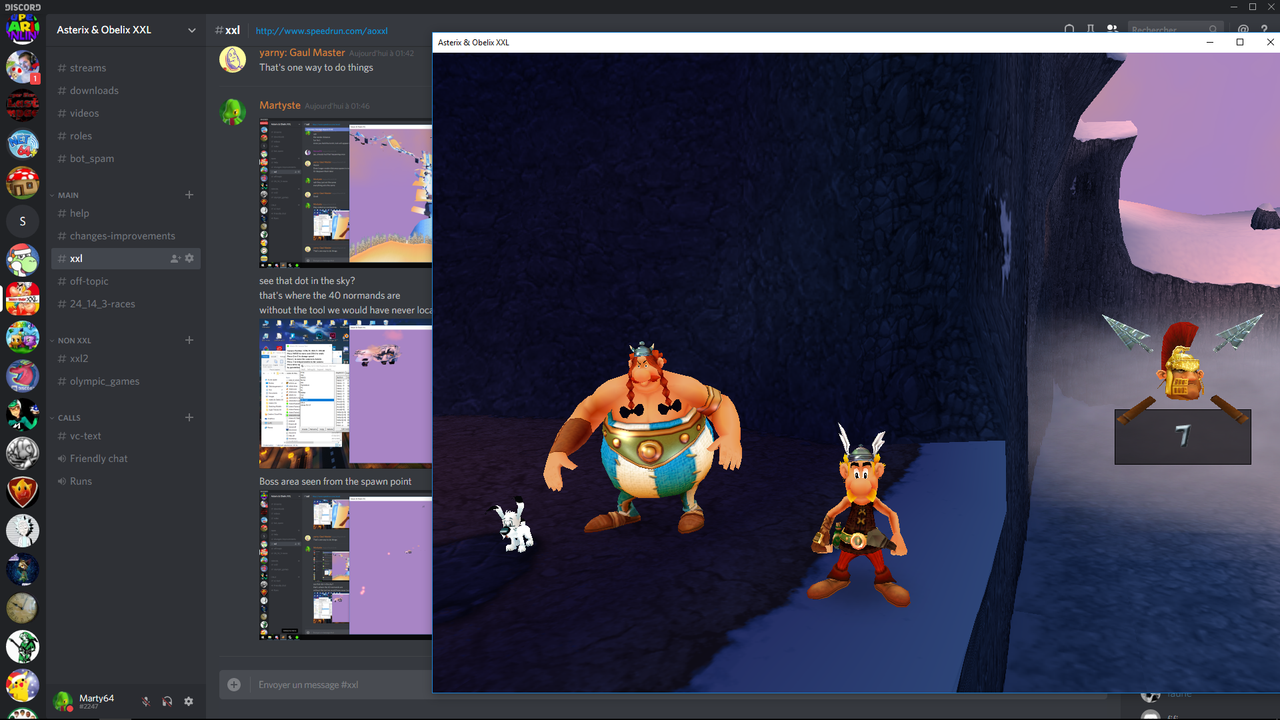This screenshot has height=720, width=1280.
Task: Toggle the member list icon in Discord header
Action: [1112, 30]
